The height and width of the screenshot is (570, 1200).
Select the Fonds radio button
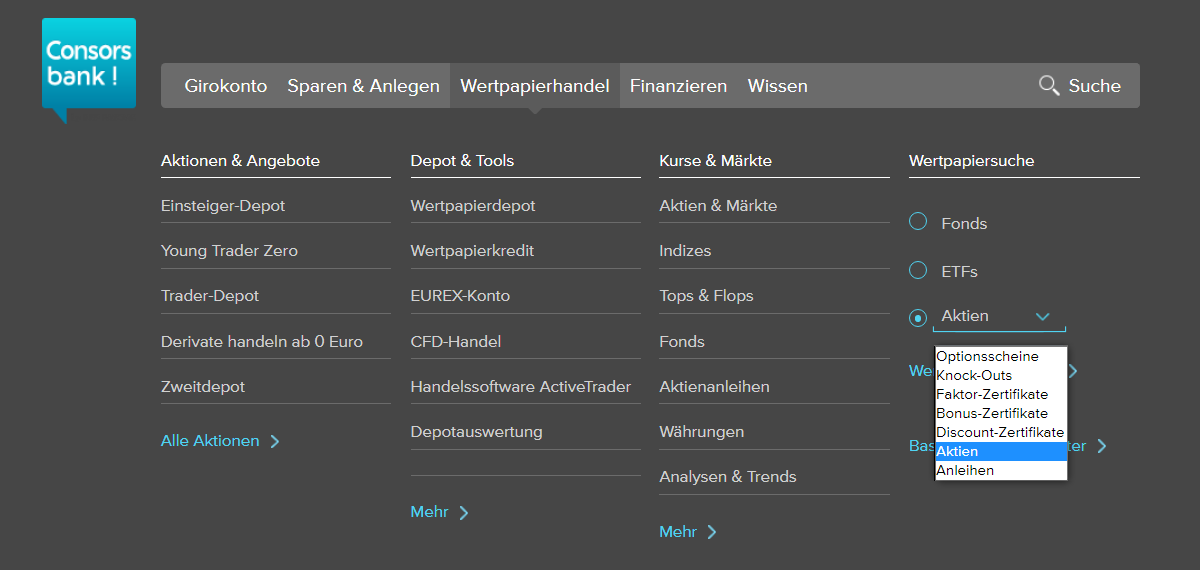click(x=918, y=222)
